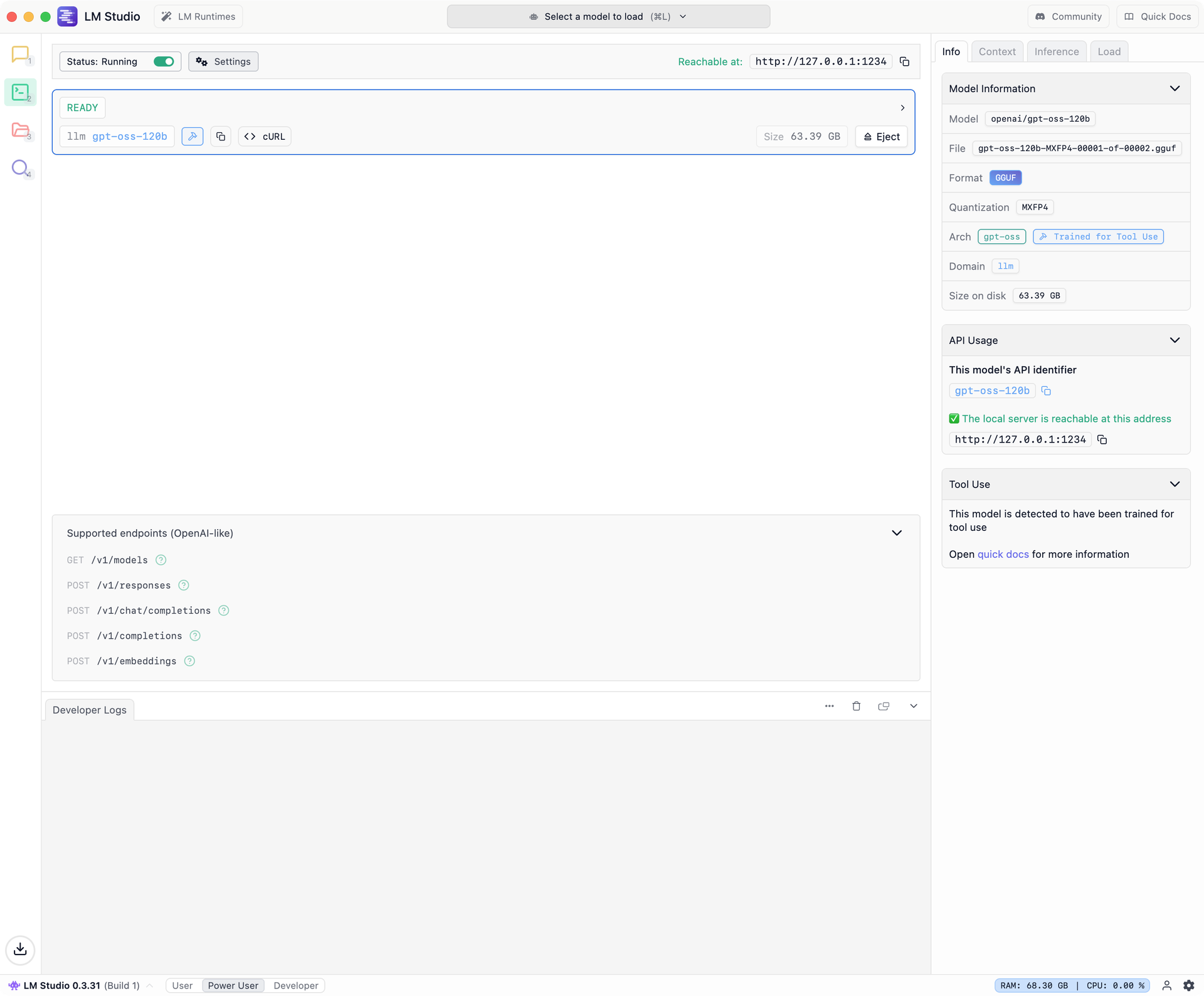Click the cURL button for the model

pyautogui.click(x=265, y=137)
